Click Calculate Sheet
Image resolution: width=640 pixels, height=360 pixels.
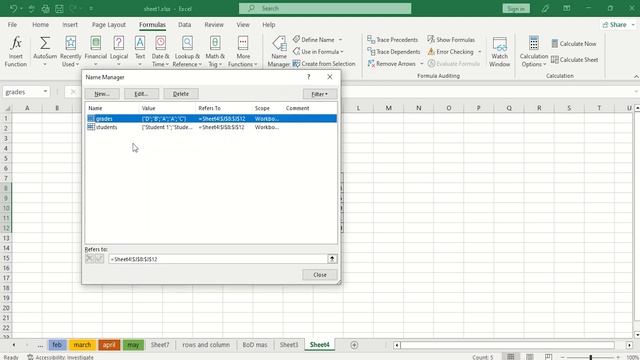click(575, 60)
